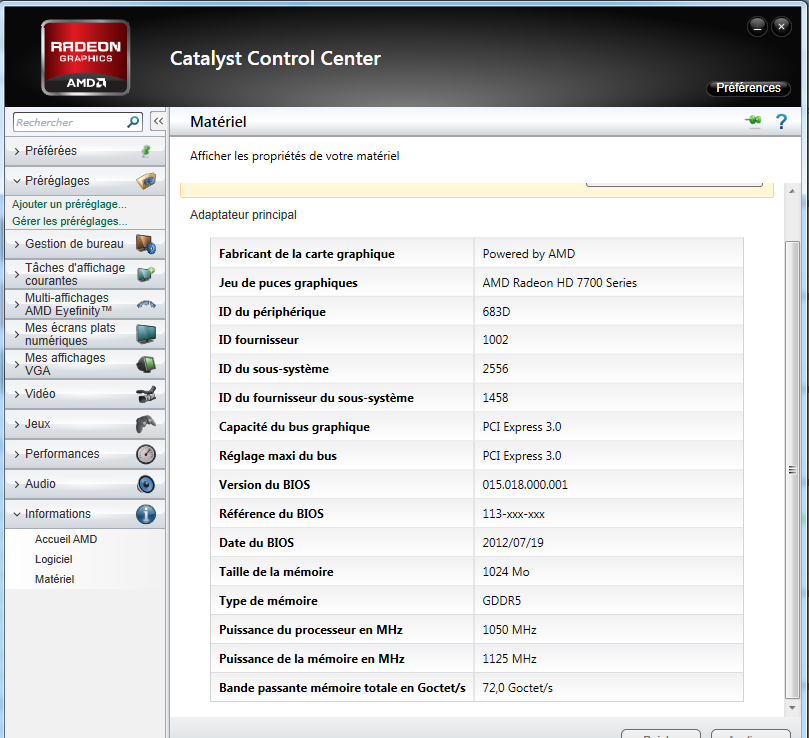809x738 pixels.
Task: Collapse the sidebar with the double-arrow button
Action: [x=158, y=122]
